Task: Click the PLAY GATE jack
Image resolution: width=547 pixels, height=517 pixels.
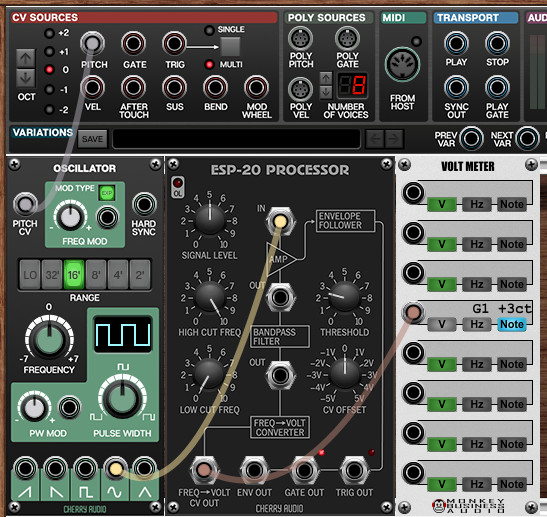Action: pos(497,88)
